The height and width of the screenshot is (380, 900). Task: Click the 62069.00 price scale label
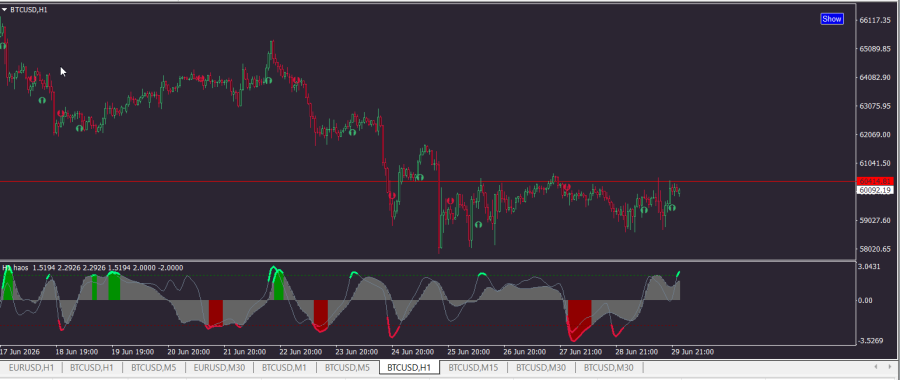pyautogui.click(x=875, y=135)
